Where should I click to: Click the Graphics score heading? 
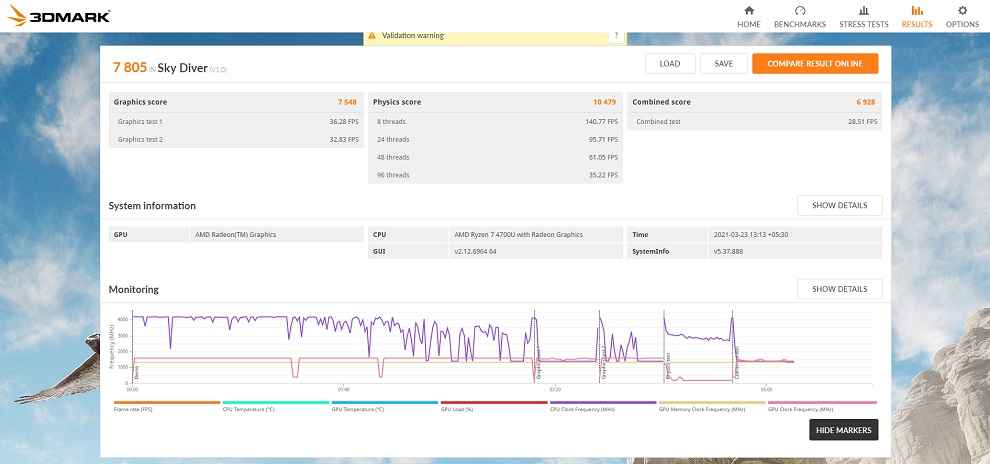(140, 102)
